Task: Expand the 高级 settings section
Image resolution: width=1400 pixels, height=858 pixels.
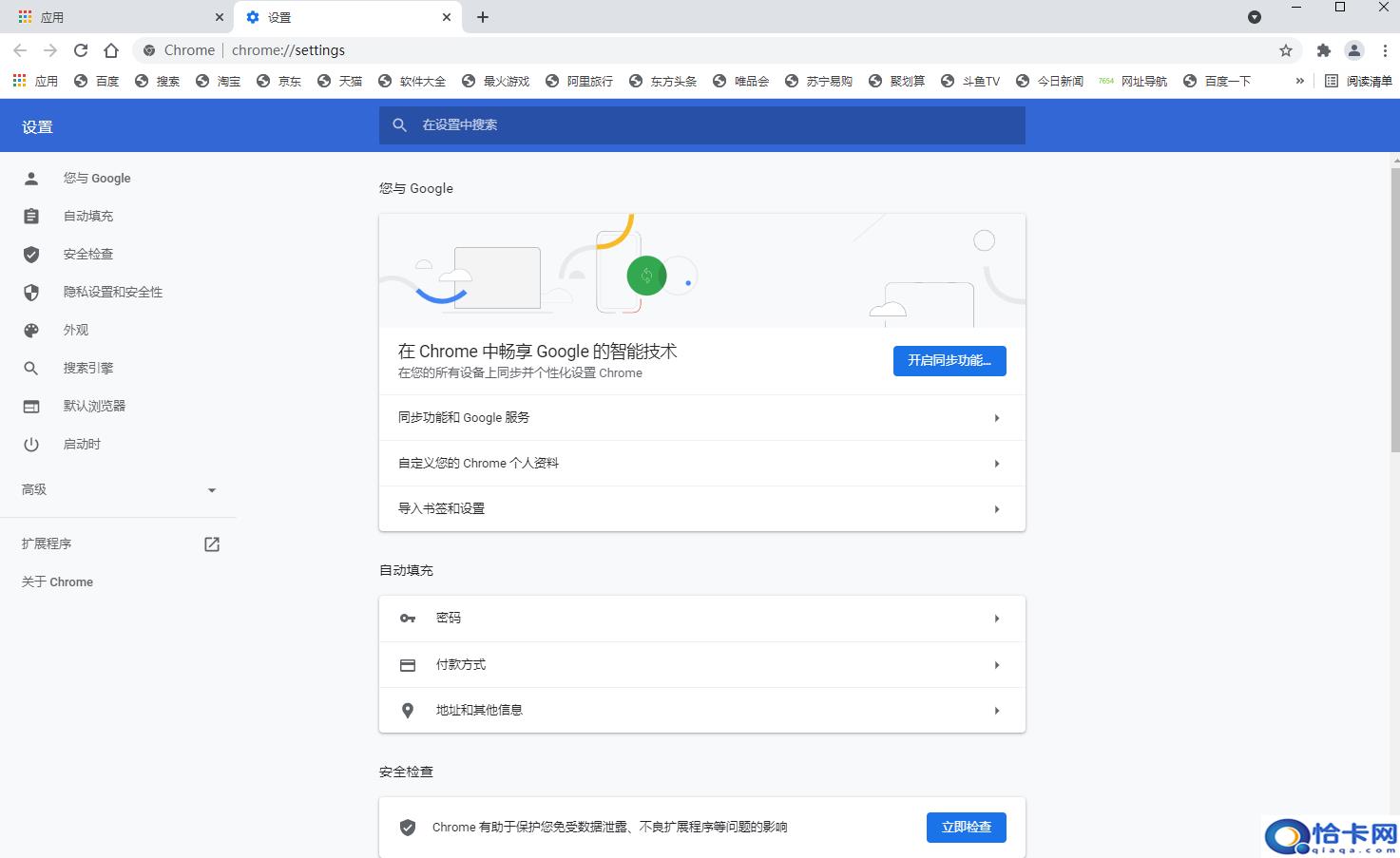Action: tap(118, 489)
